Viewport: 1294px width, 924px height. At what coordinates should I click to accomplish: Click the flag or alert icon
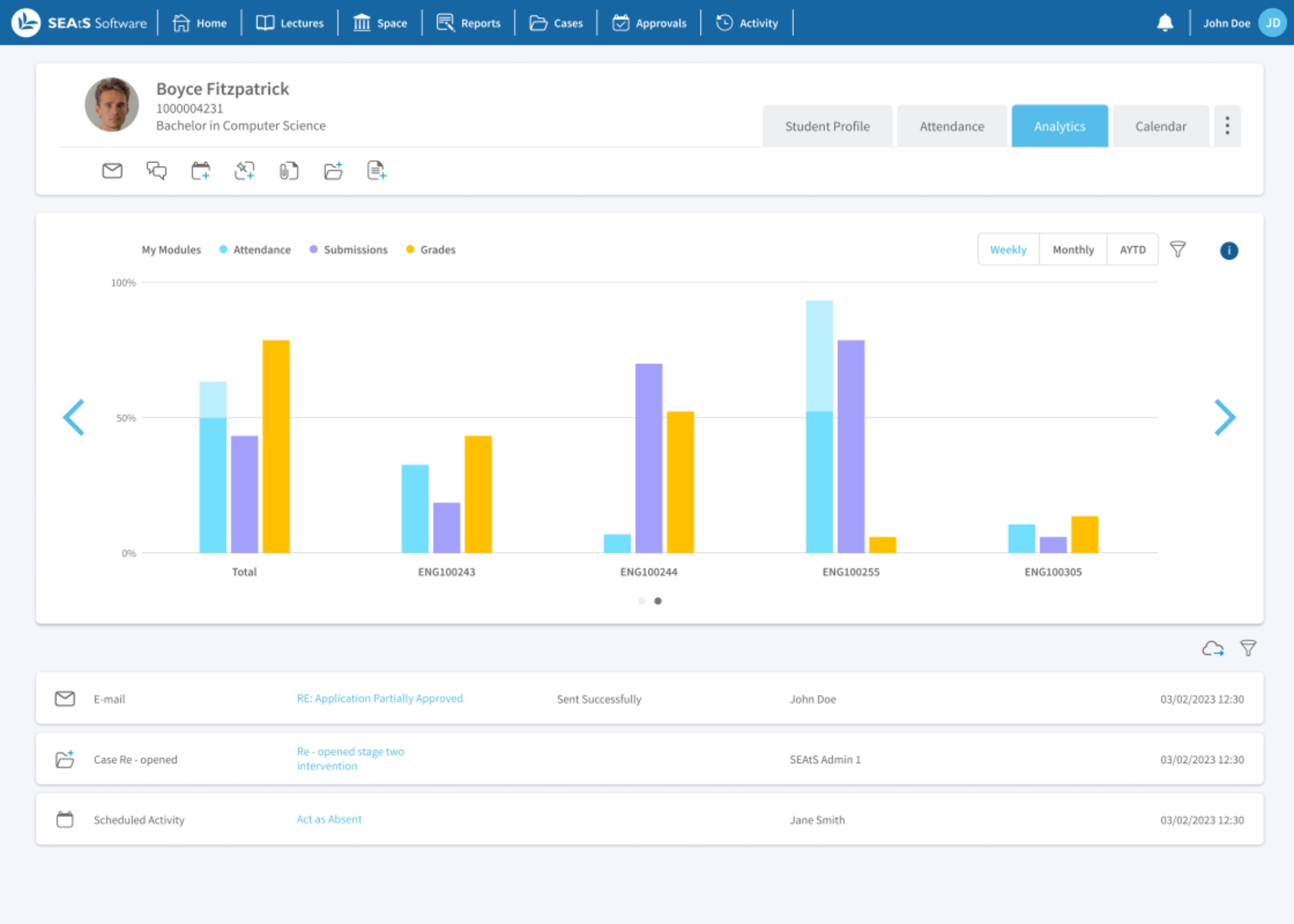click(1162, 22)
